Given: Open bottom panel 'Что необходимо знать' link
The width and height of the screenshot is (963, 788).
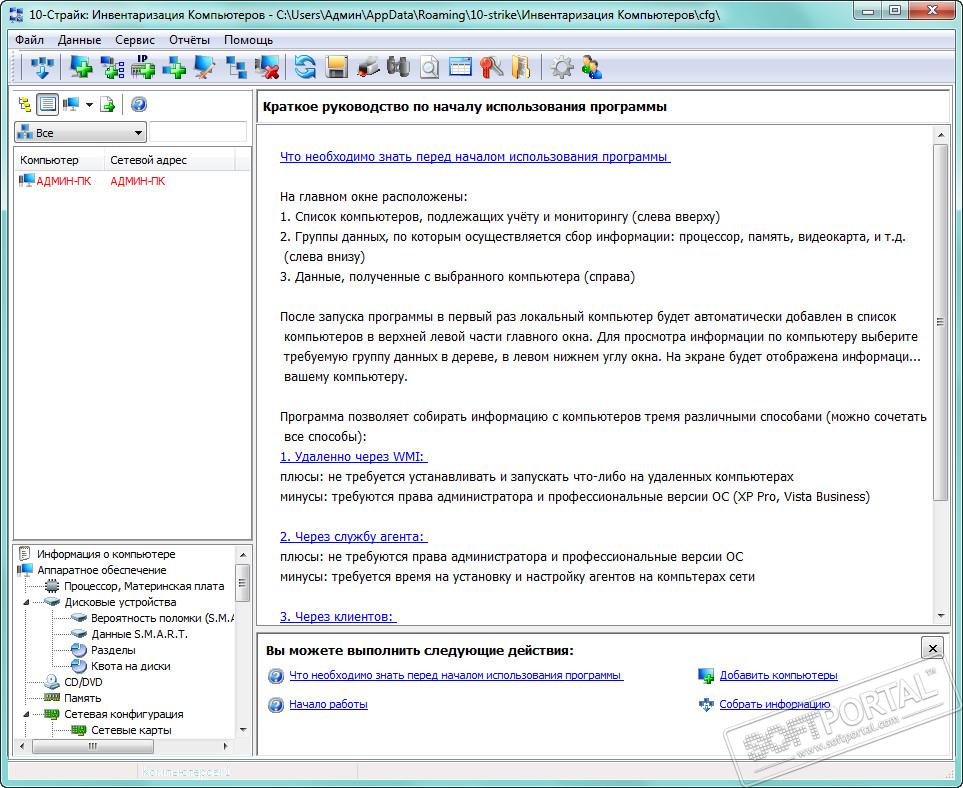Looking at the screenshot, I should [x=456, y=675].
